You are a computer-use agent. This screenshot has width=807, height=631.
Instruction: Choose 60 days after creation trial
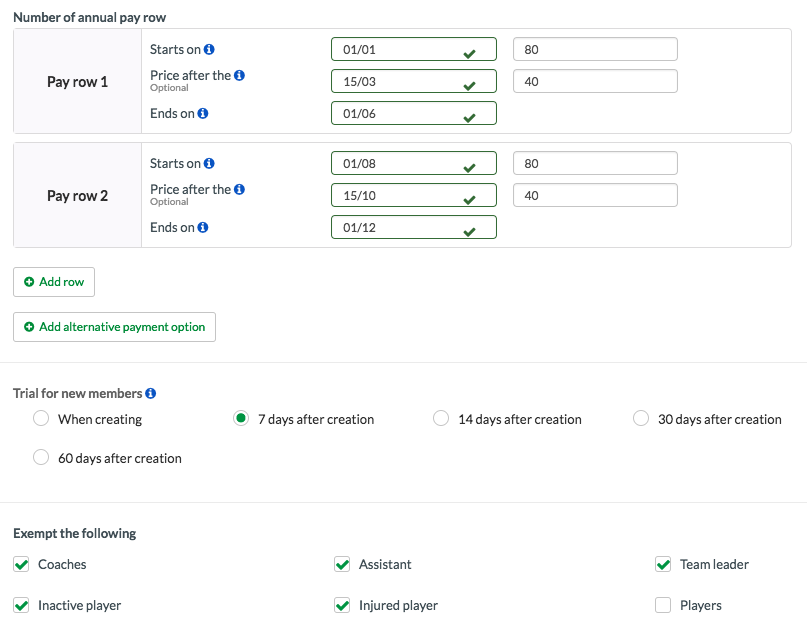click(x=41, y=457)
